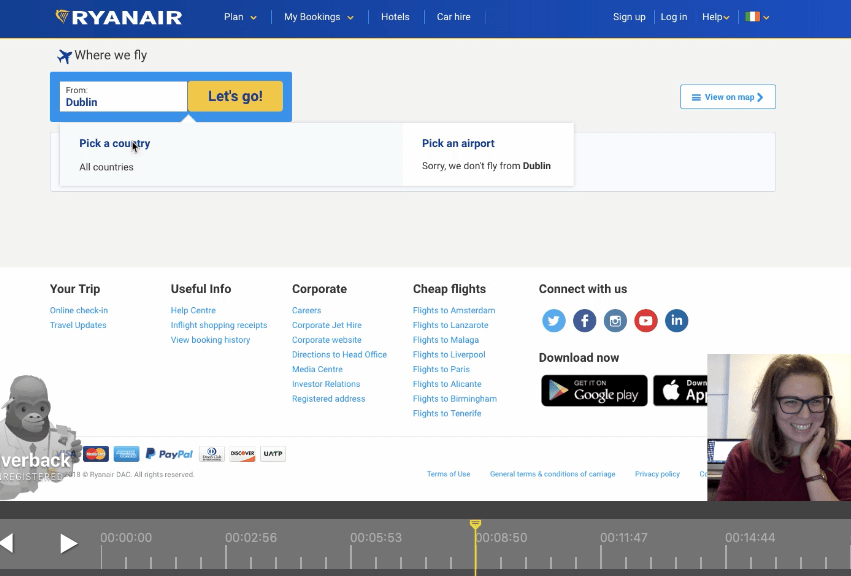851x576 pixels.
Task: Select the Mastercard payment icon
Action: click(x=95, y=453)
